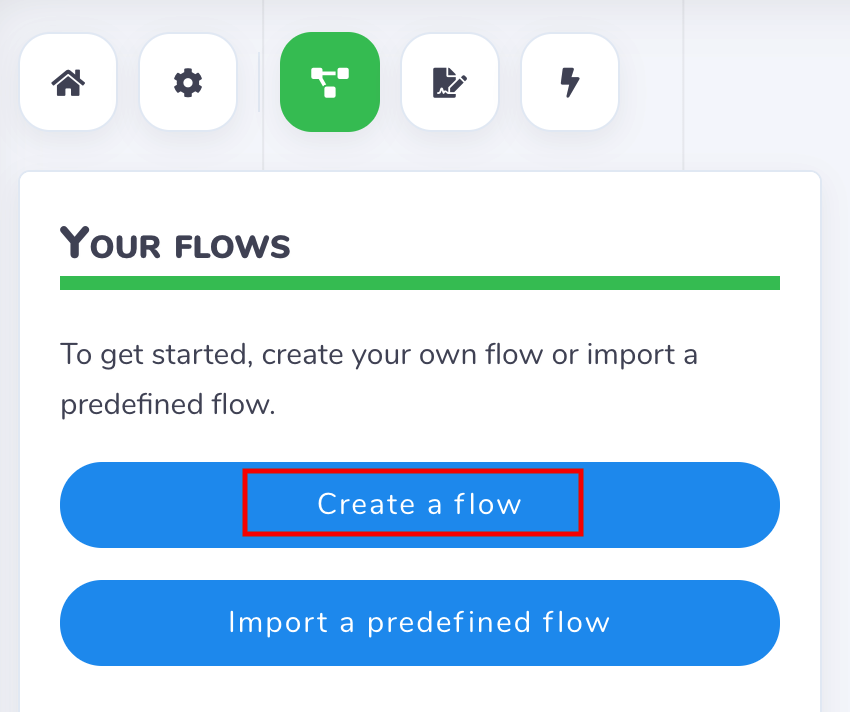This screenshot has width=850, height=712.
Task: Open the signing and editing tab
Action: [450, 82]
